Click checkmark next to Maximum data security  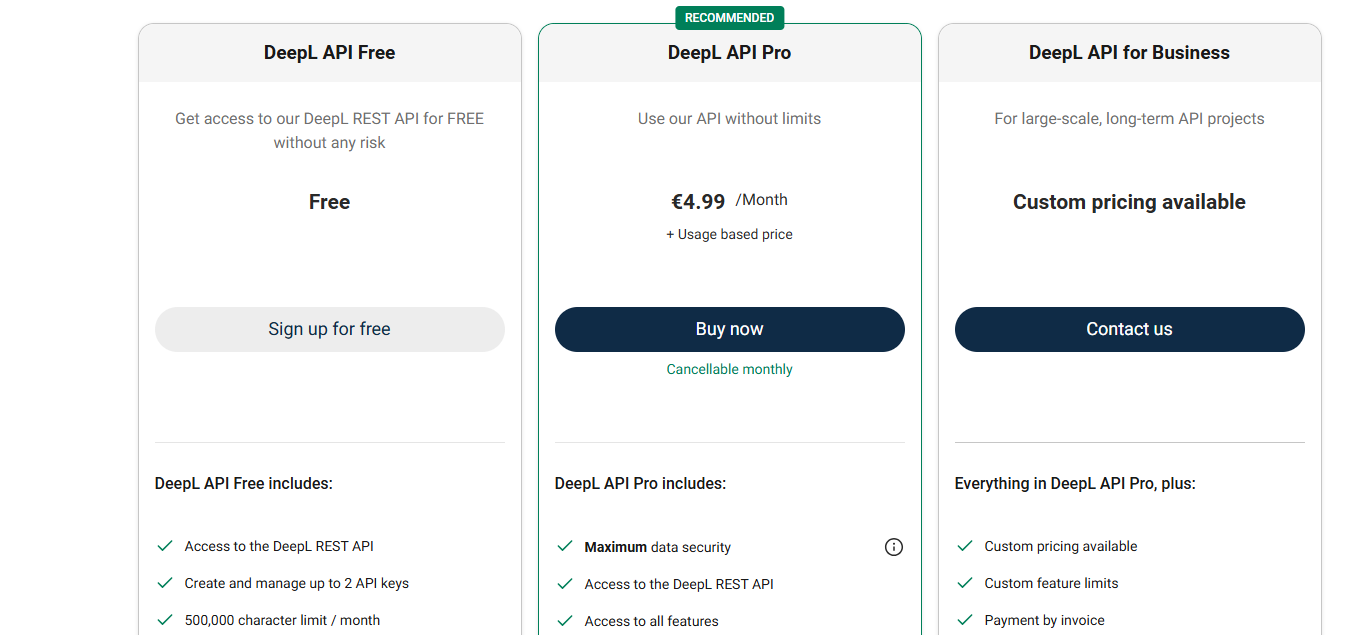(565, 547)
